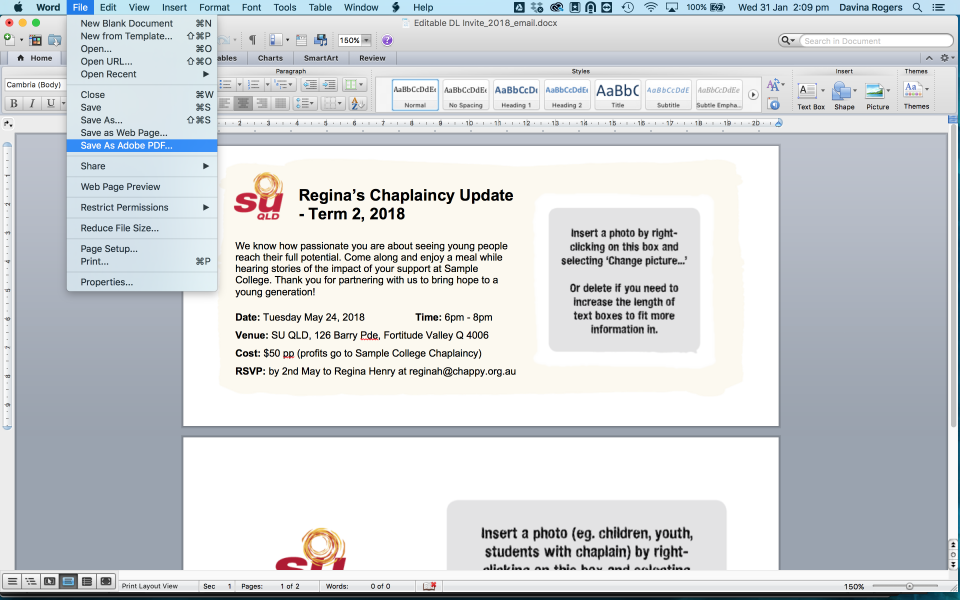The image size is (960, 600).
Task: Toggle center text alignment button
Action: click(242, 103)
